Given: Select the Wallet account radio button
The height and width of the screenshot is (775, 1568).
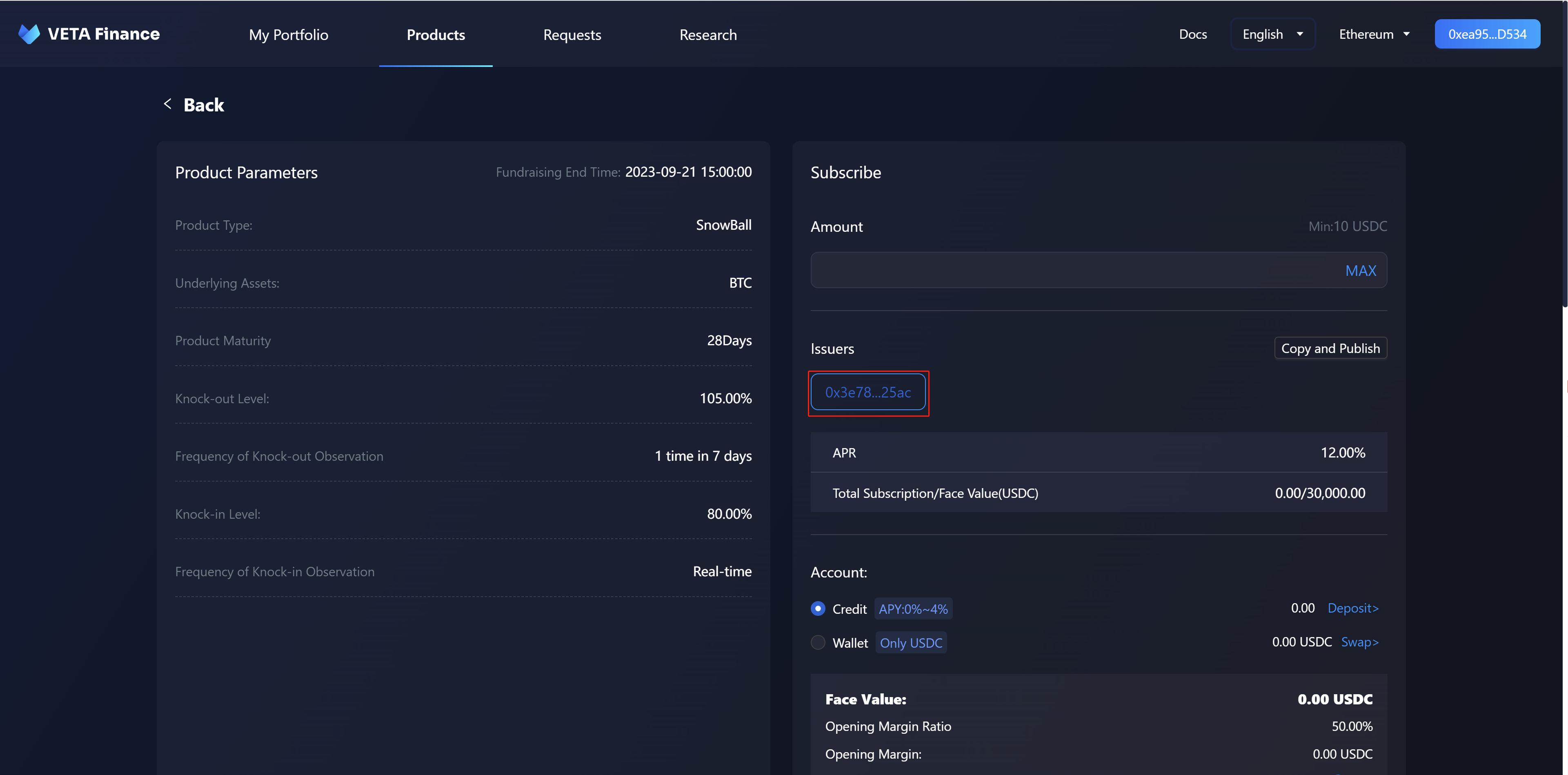Looking at the screenshot, I should click(818, 642).
